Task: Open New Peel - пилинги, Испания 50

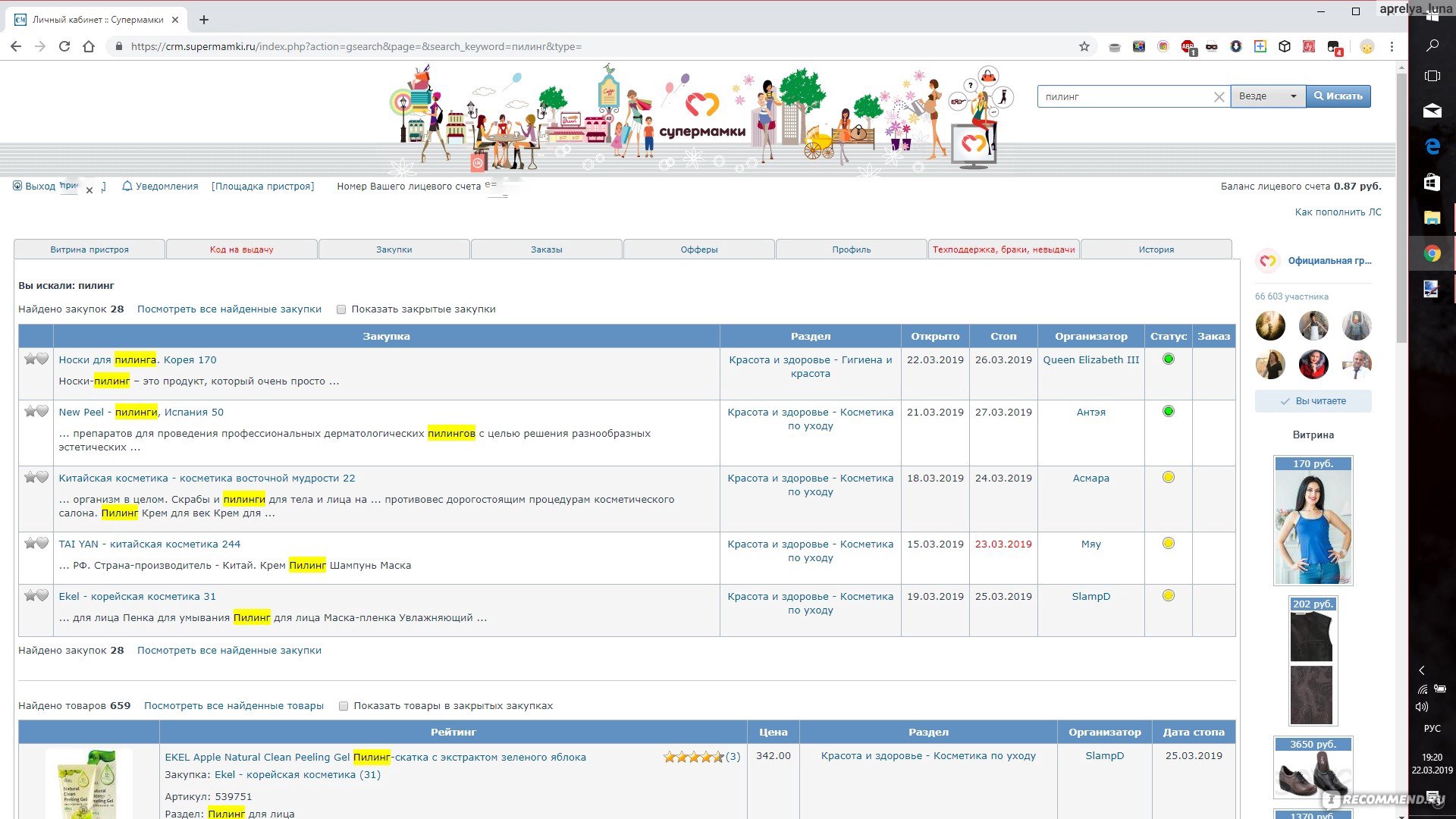Action: (x=141, y=413)
